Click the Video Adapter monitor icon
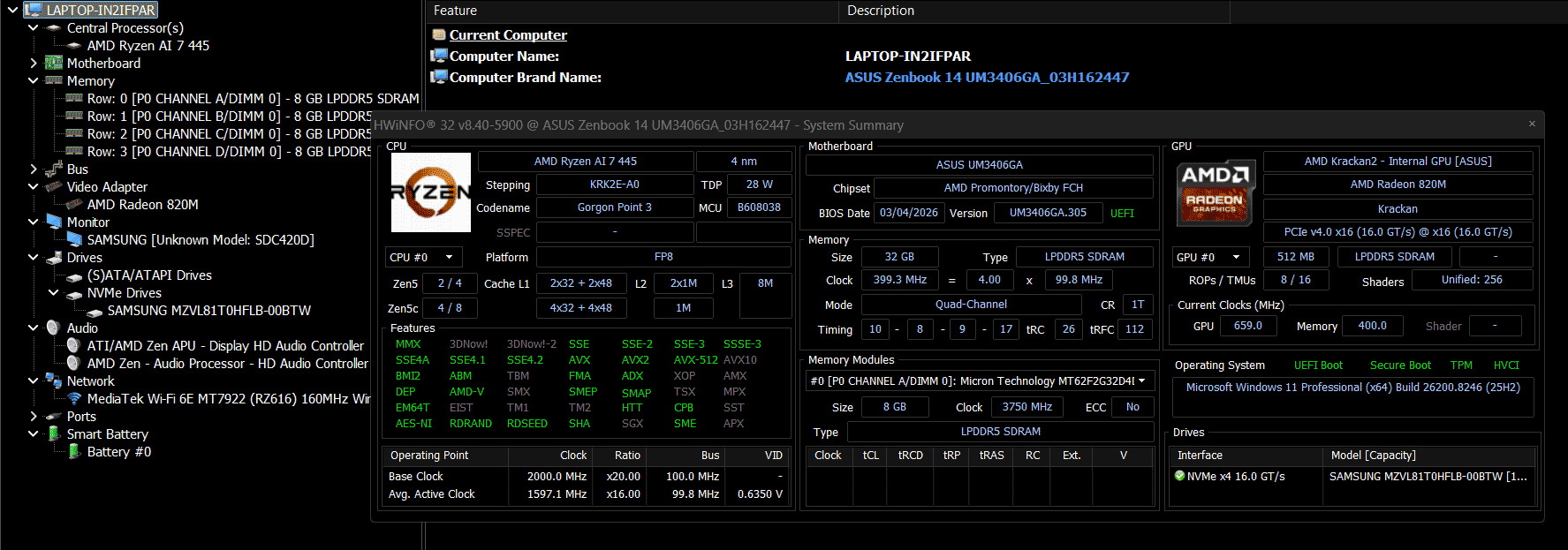Viewport: 1568px width, 550px height. coord(54,186)
